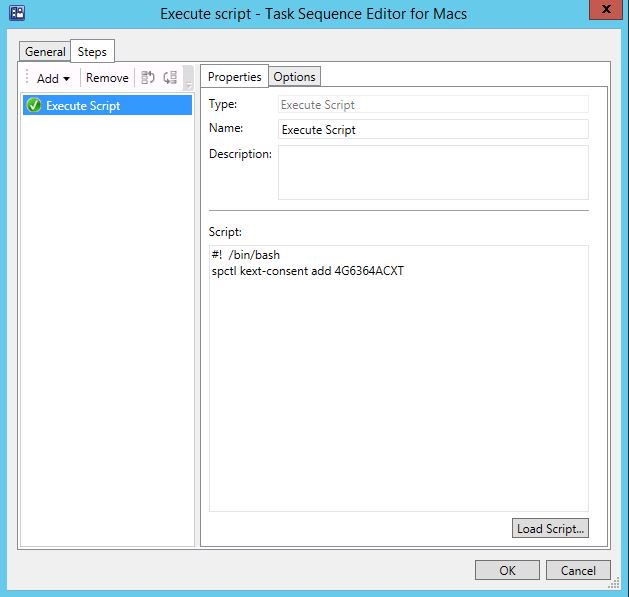The image size is (629, 597).
Task: Click the application icon in the title bar
Action: tap(17, 14)
